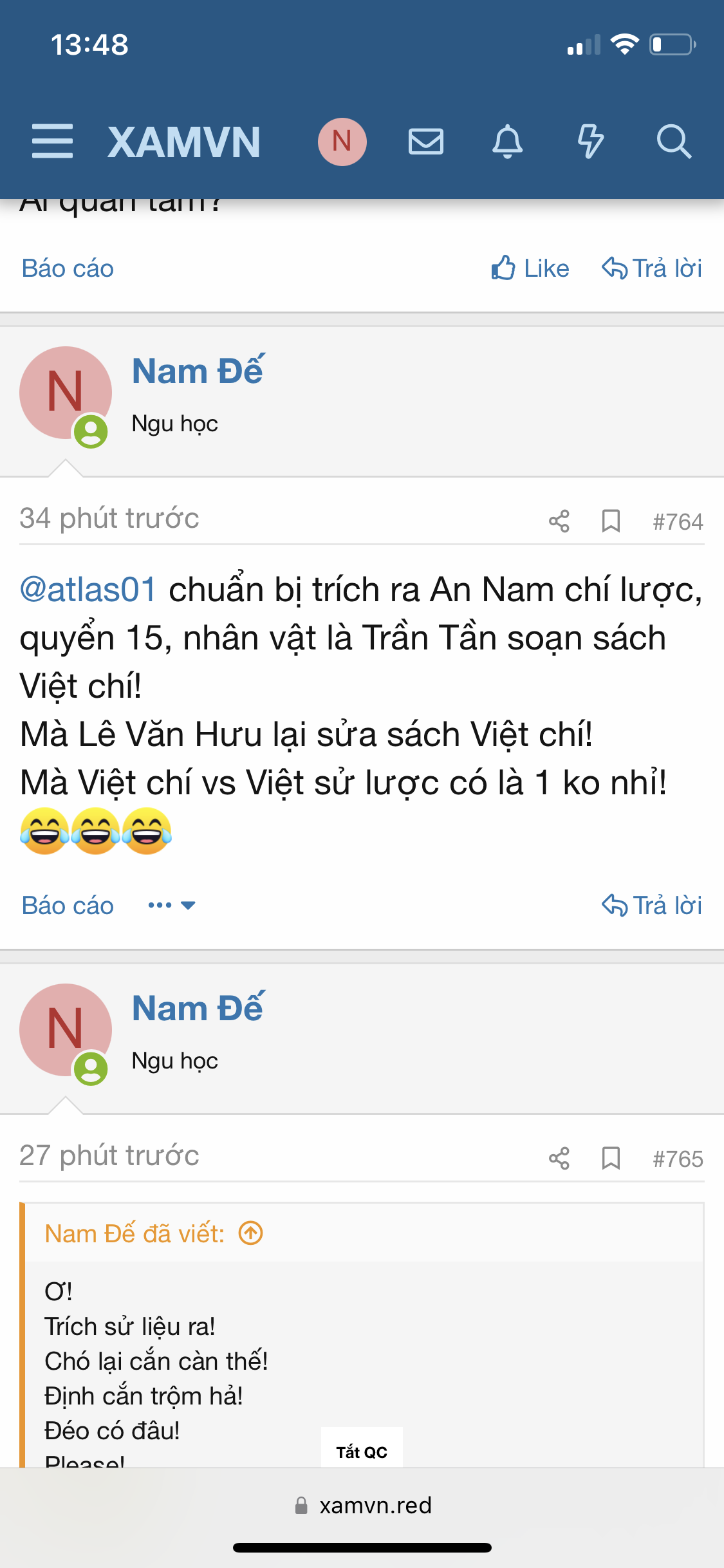Open post #764 permalink number
The image size is (724, 1568).
pos(678,521)
